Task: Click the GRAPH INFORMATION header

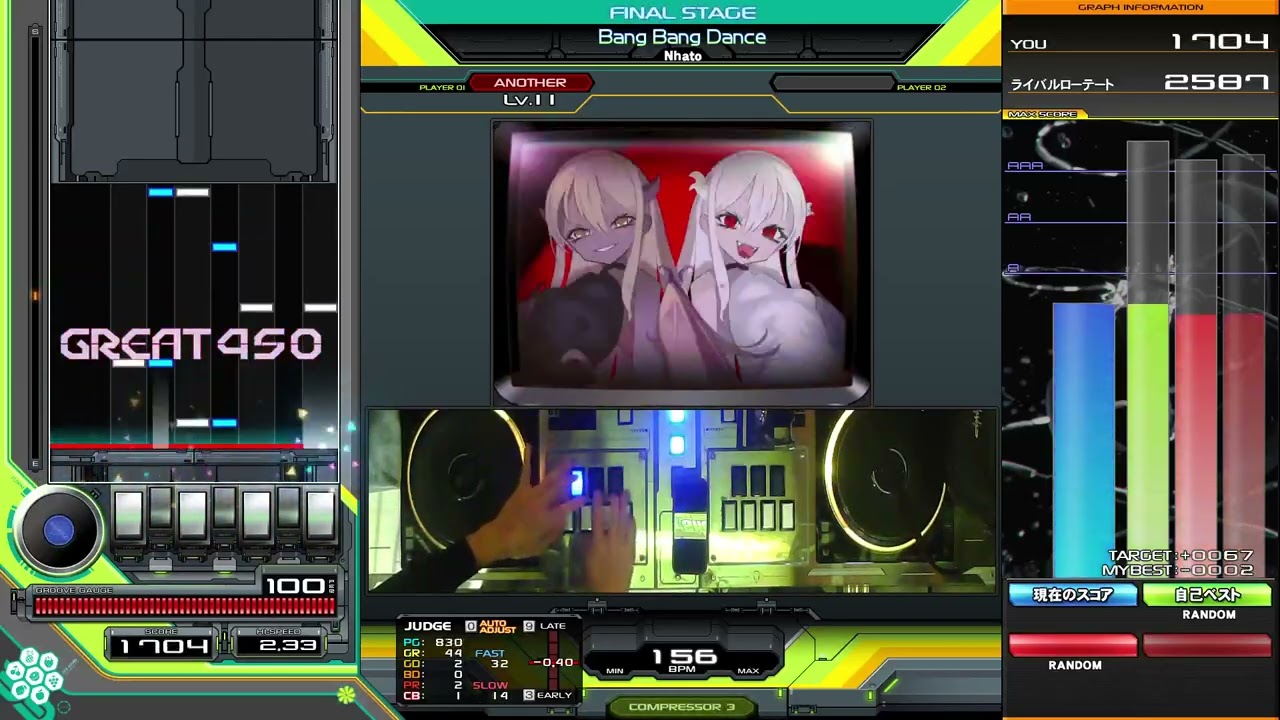Action: pyautogui.click(x=1141, y=7)
